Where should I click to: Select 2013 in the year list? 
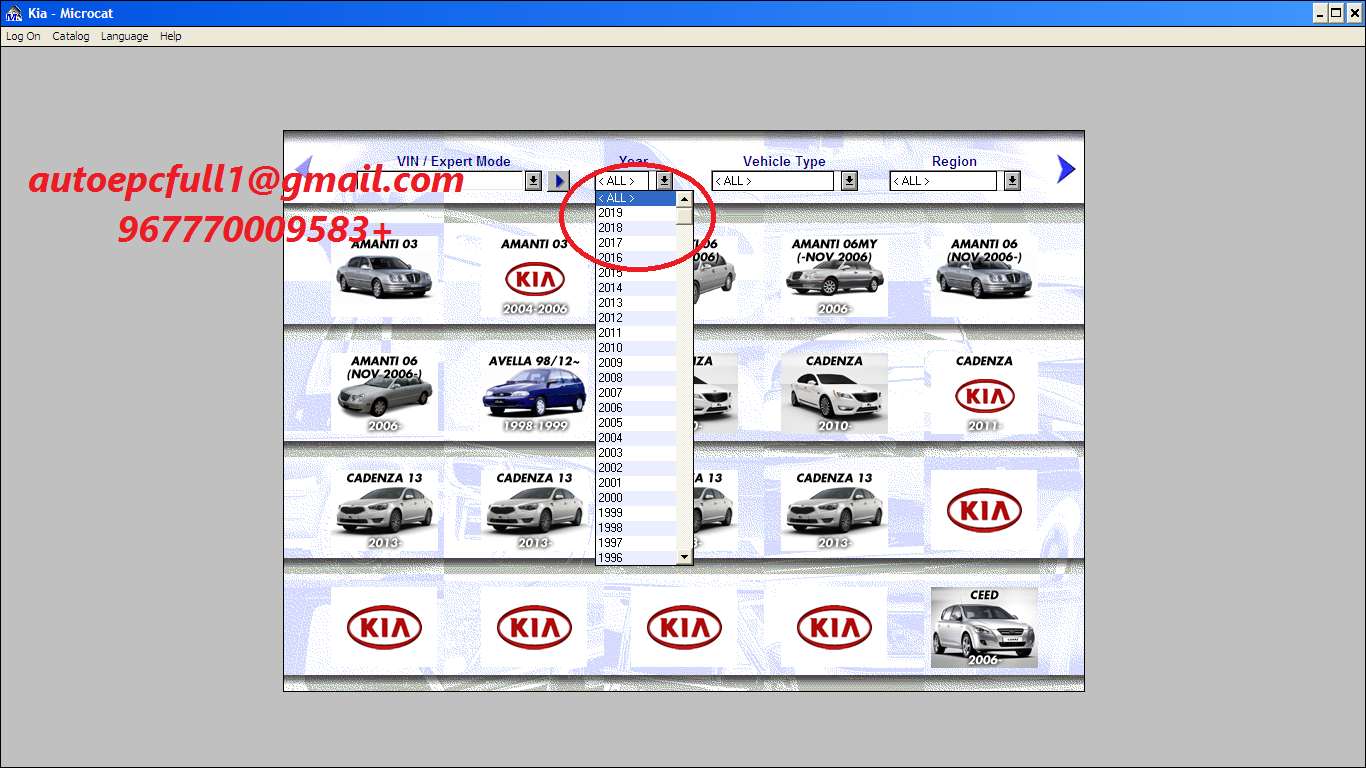point(636,303)
